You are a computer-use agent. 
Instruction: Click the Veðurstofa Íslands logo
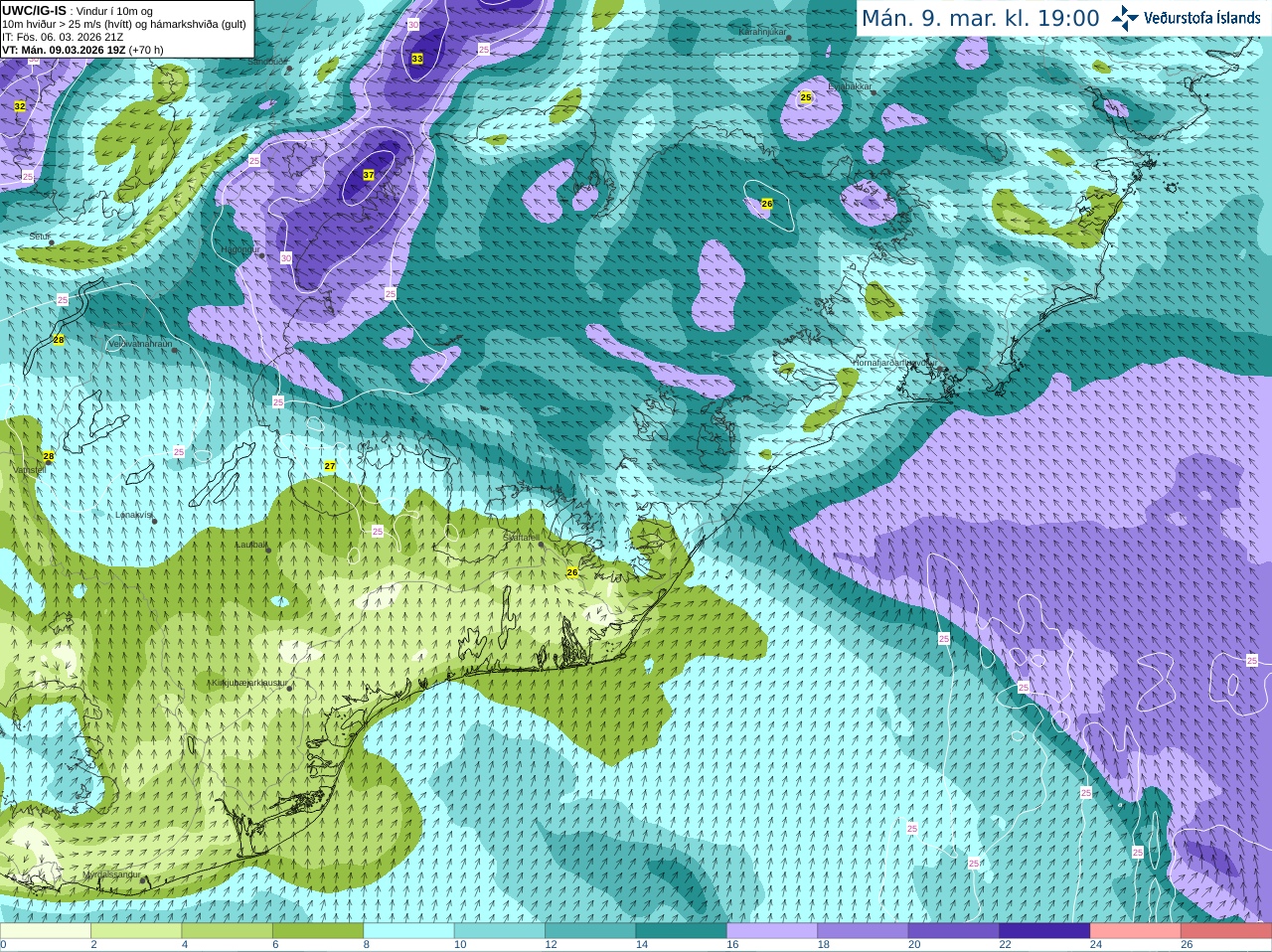1186,18
